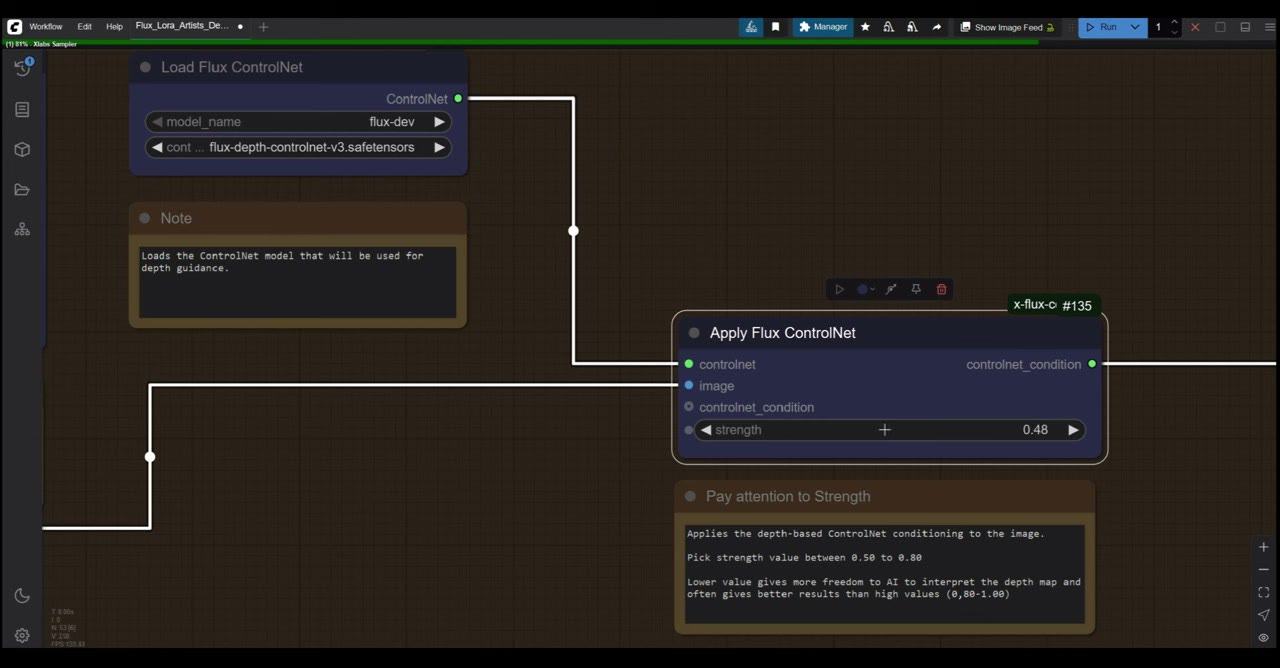Select next controlnet file
The height and width of the screenshot is (668, 1280).
(439, 147)
